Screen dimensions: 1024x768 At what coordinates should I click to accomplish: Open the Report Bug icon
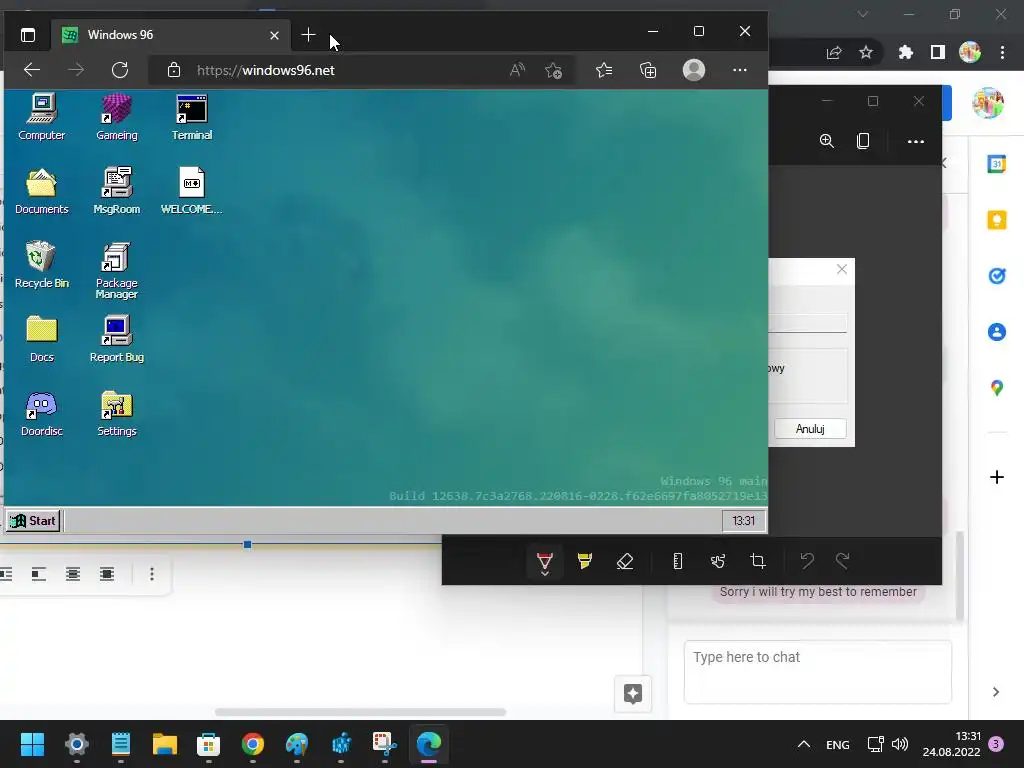point(116,339)
